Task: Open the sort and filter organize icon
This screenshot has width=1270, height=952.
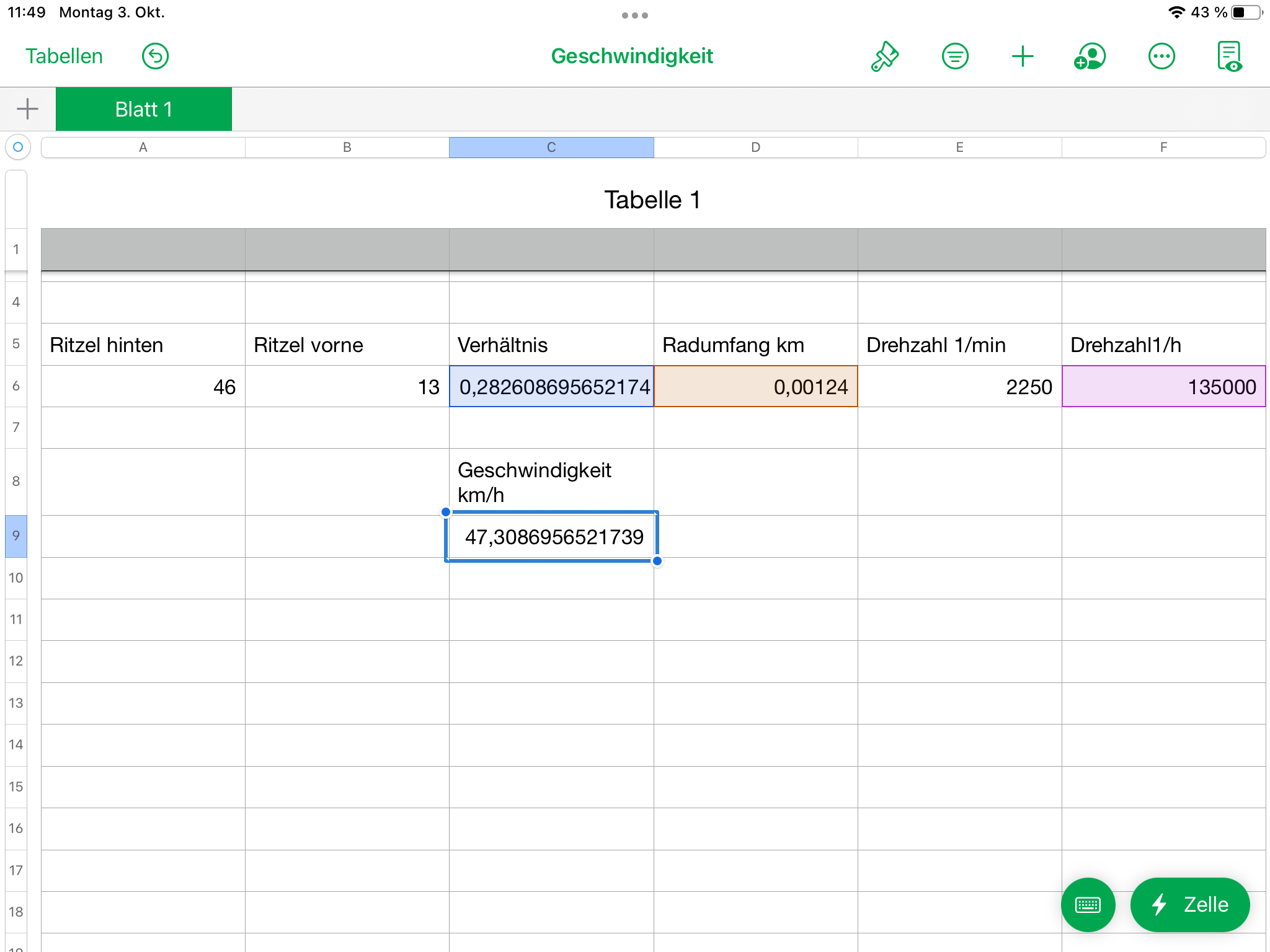Action: (954, 56)
